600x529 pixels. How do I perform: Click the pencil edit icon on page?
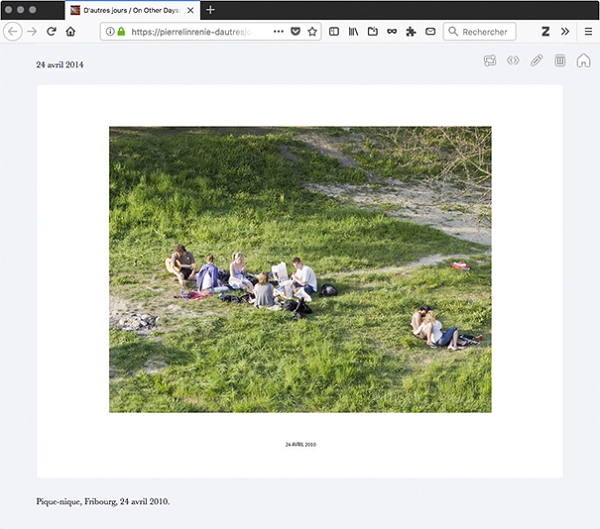coord(537,61)
